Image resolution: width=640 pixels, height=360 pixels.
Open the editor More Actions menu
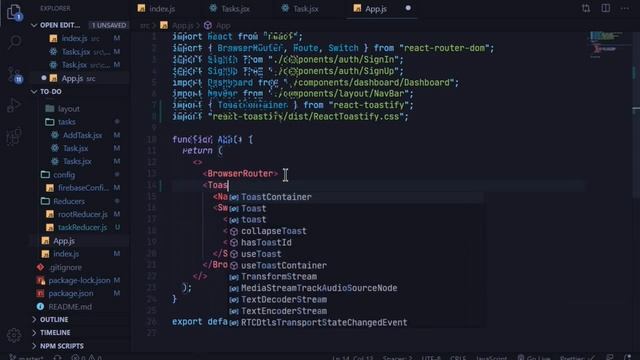pyautogui.click(x=625, y=8)
